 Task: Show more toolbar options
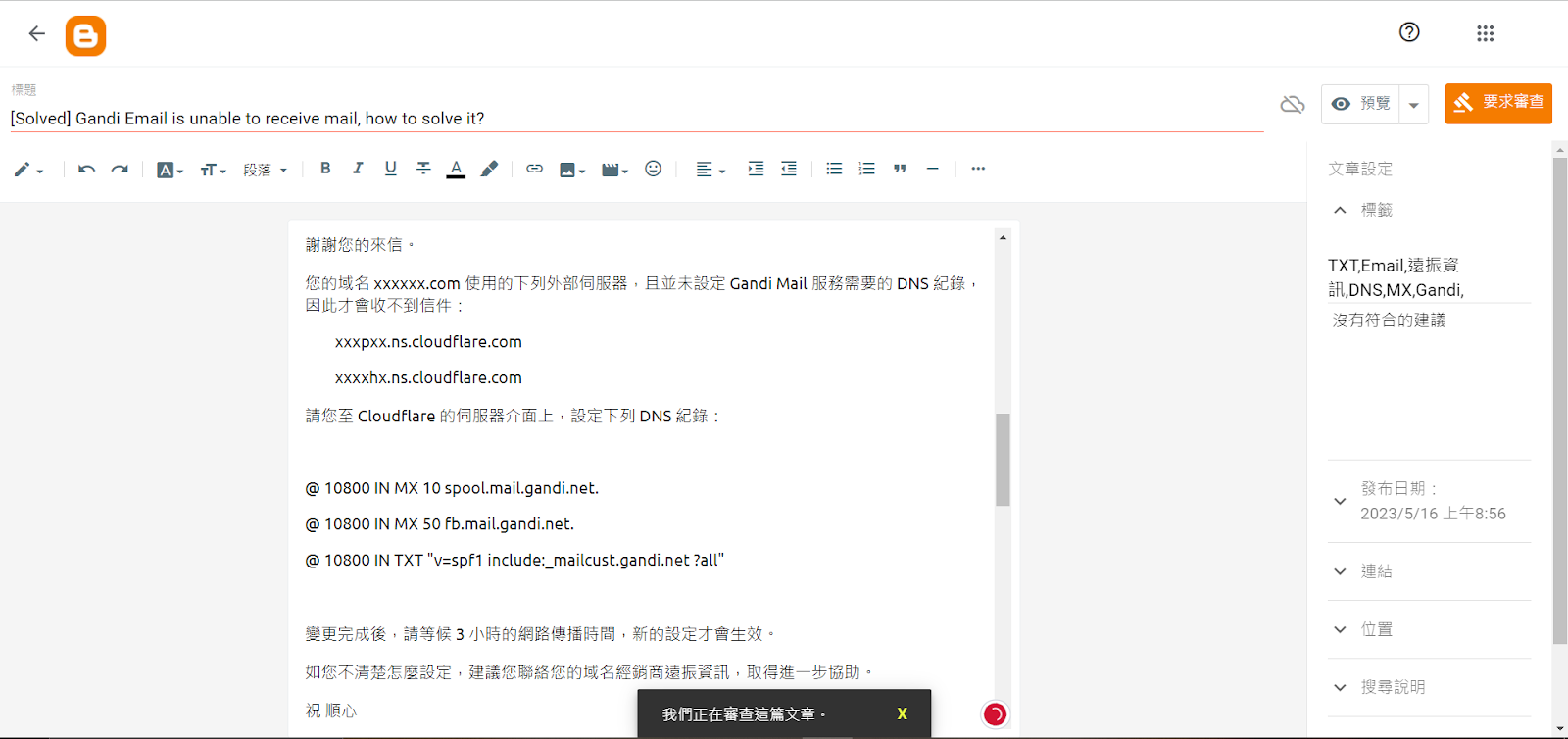[x=978, y=169]
